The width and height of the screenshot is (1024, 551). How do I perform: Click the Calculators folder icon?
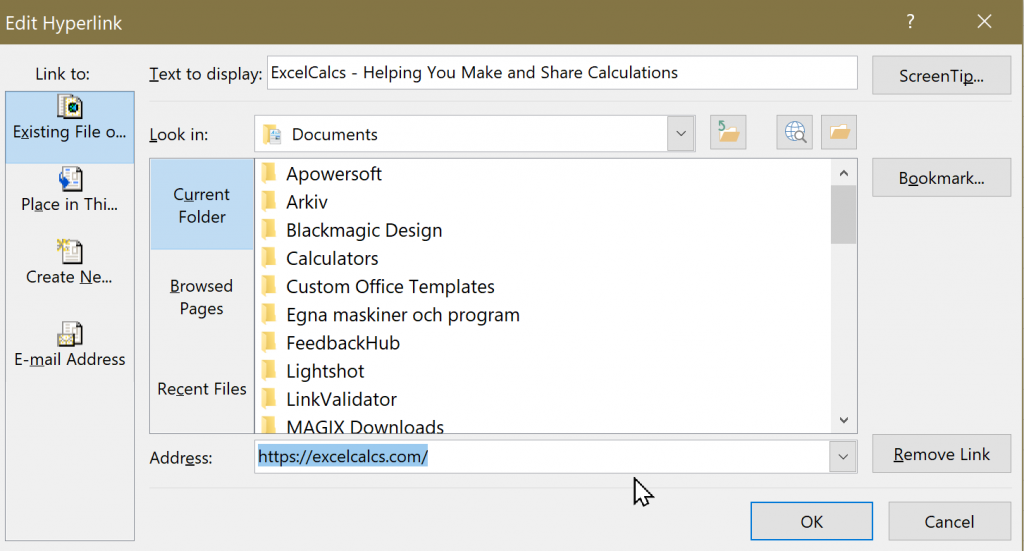268,258
